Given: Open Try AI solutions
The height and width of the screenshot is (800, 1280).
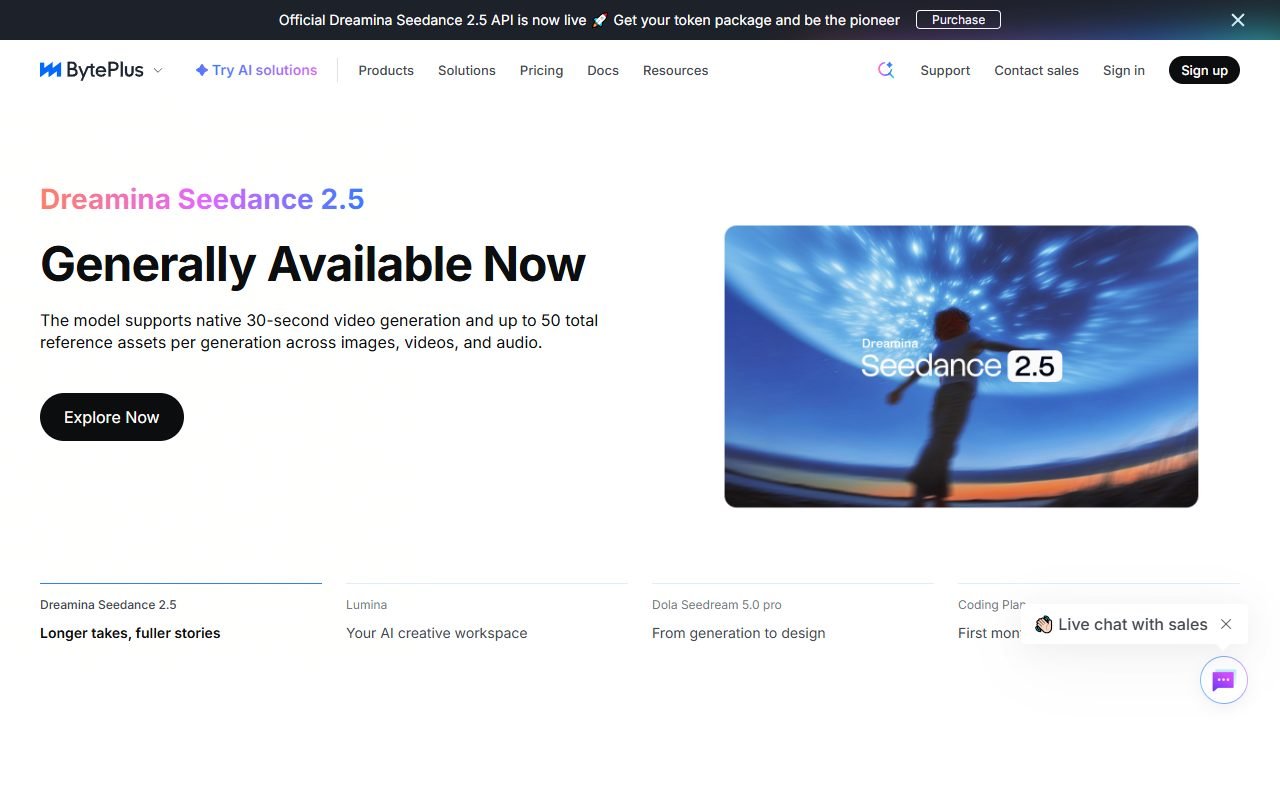Looking at the screenshot, I should click(x=256, y=70).
